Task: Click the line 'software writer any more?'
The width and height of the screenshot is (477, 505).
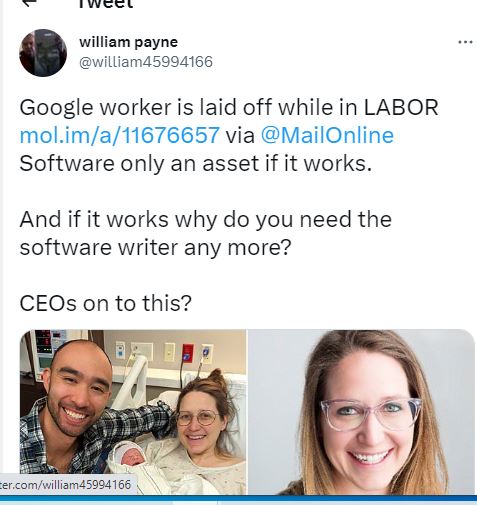Action: [x=156, y=247]
